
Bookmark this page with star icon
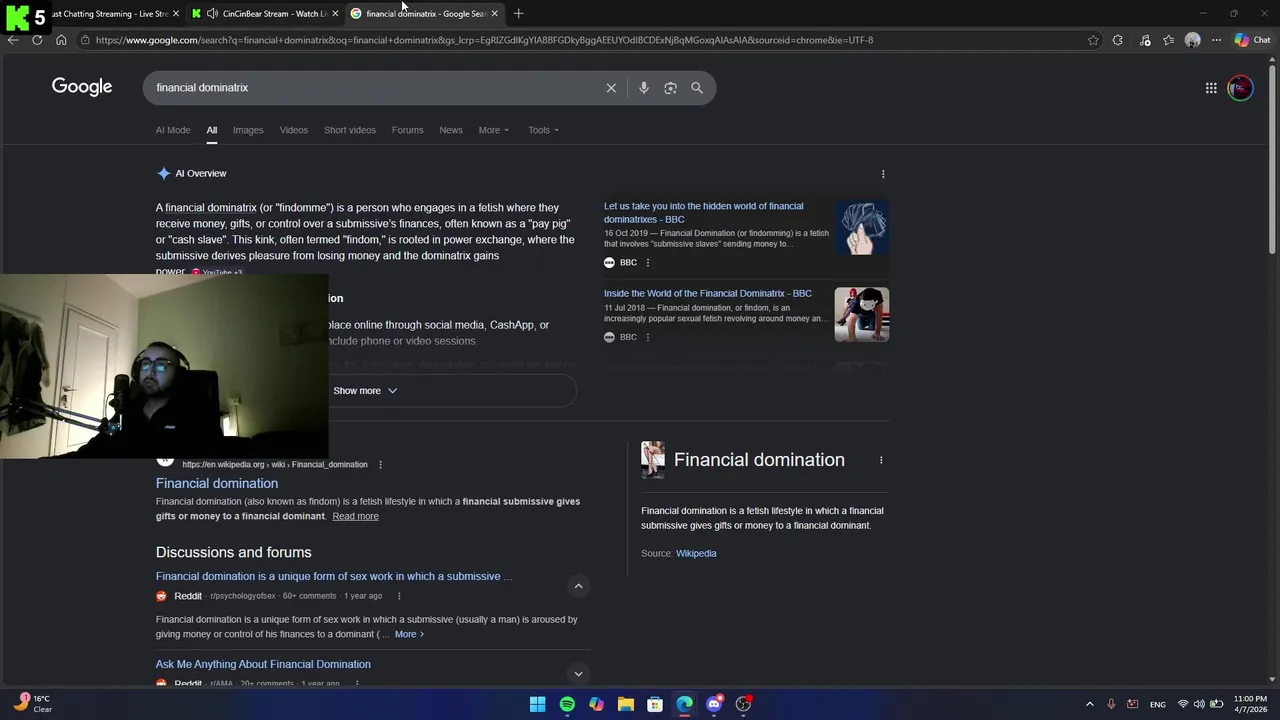[x=1093, y=40]
